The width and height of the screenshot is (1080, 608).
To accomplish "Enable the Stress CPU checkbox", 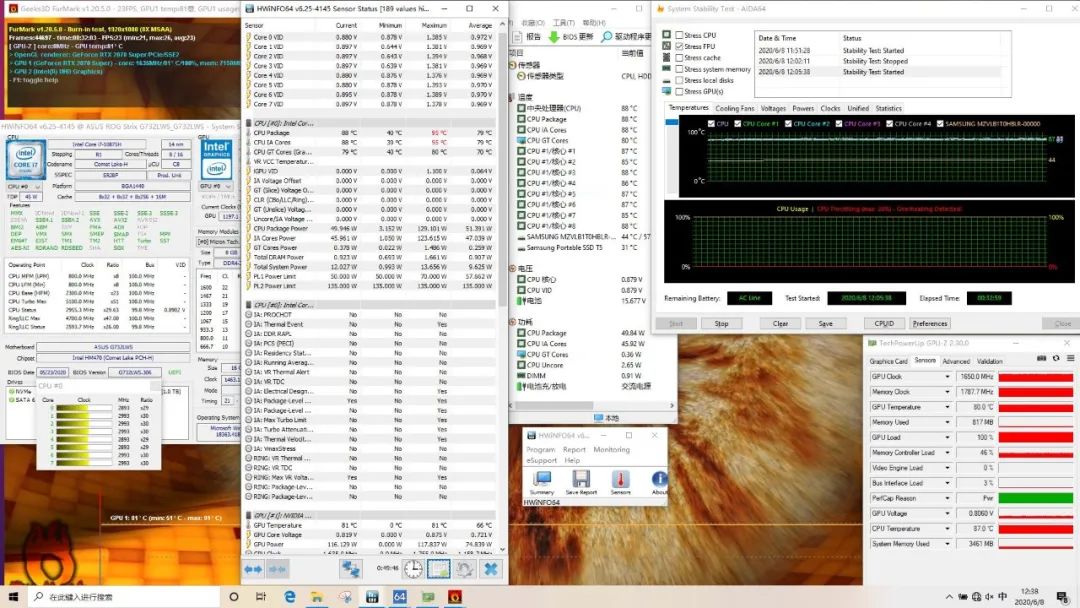I will coord(679,35).
